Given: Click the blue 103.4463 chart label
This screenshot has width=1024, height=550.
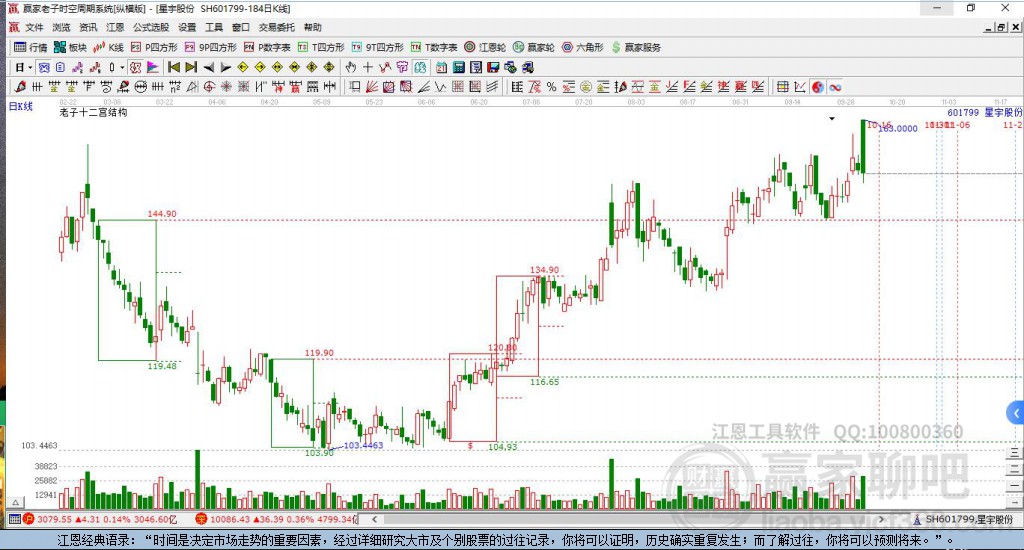Looking at the screenshot, I should tap(363, 445).
